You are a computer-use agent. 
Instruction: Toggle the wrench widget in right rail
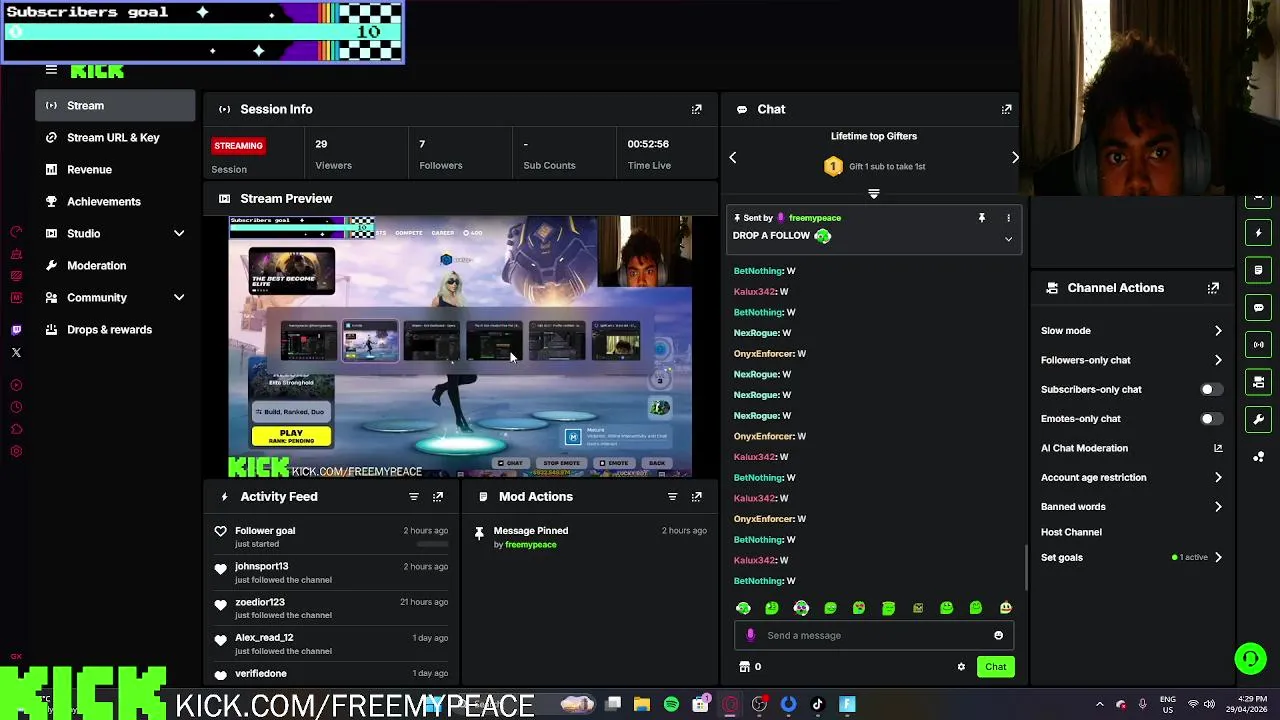pyautogui.click(x=1259, y=419)
